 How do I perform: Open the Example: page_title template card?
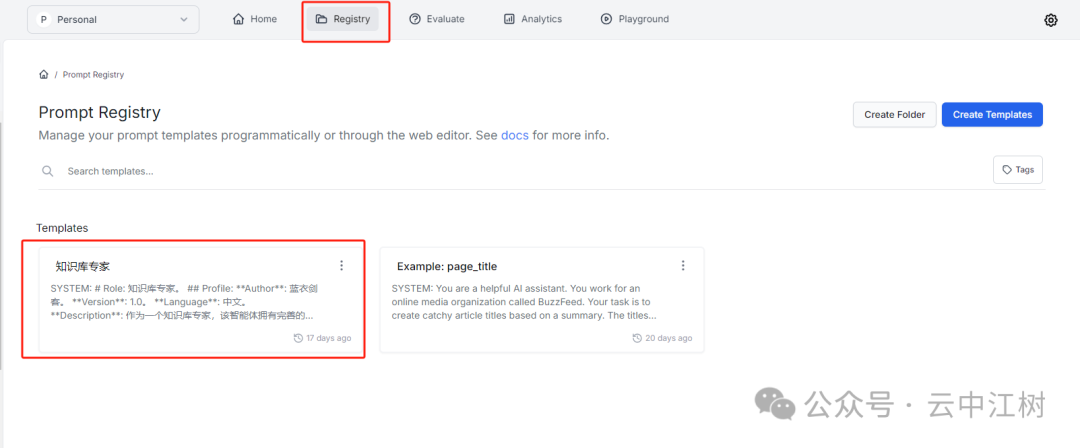(542, 300)
